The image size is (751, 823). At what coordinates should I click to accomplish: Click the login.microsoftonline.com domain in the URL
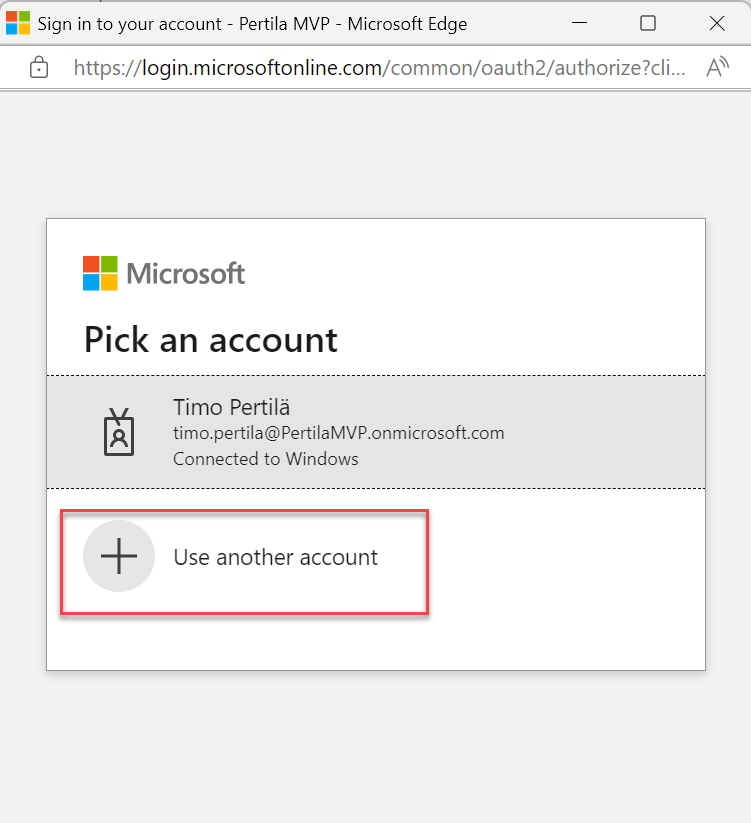pyautogui.click(x=259, y=68)
